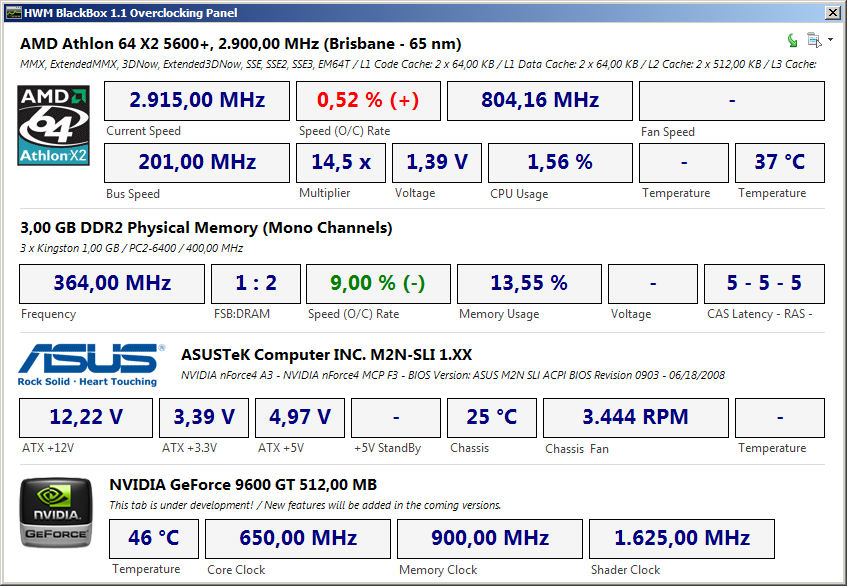Click the NVIDIA GeForce logo
Screen dimensions: 847x586
tap(56, 512)
